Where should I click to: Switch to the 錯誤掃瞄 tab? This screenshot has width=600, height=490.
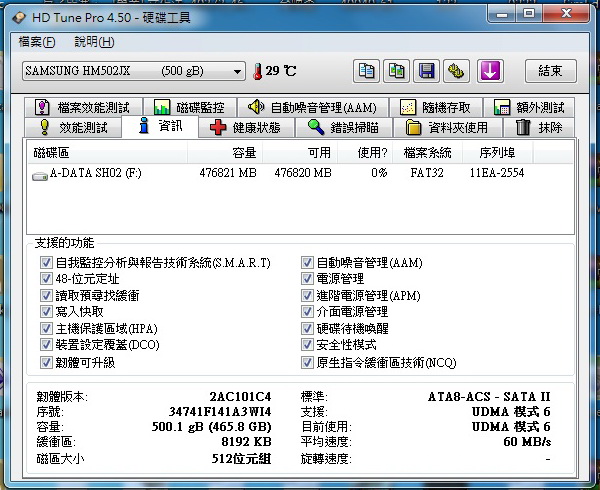pyautogui.click(x=344, y=127)
